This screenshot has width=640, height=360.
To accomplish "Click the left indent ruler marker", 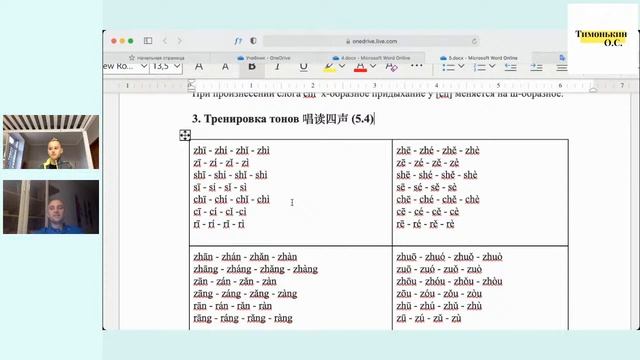I will coord(191,86).
